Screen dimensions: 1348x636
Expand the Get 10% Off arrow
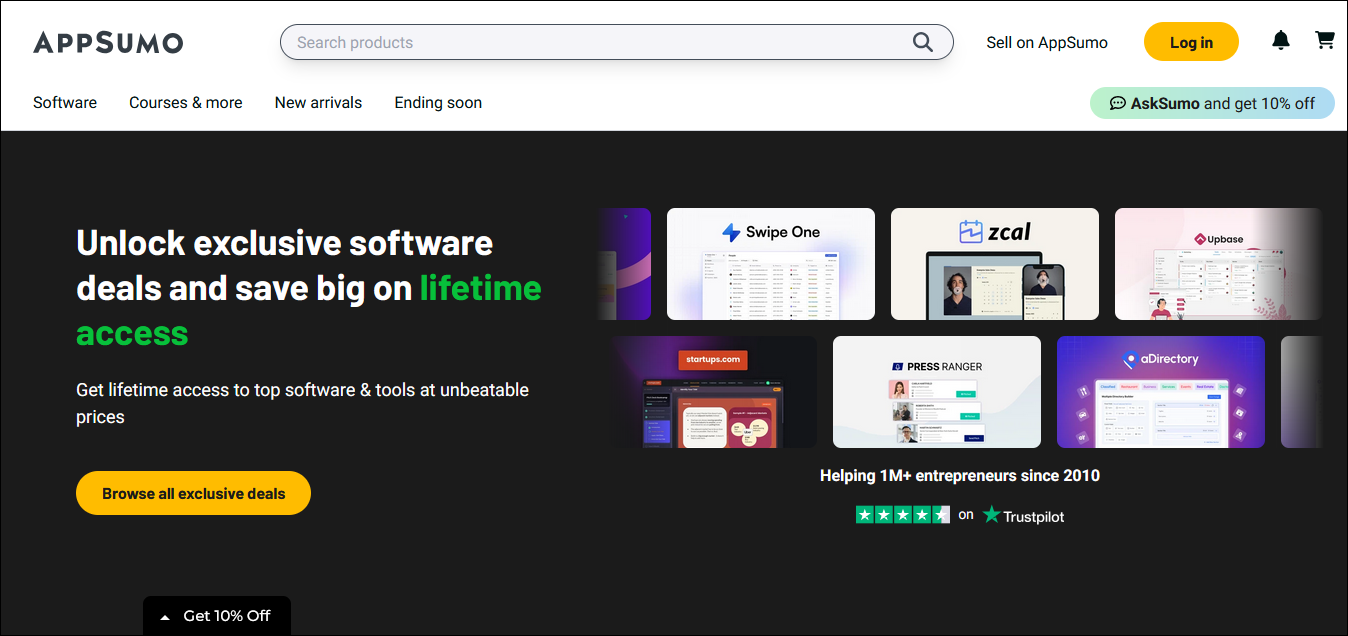pyautogui.click(x=165, y=617)
